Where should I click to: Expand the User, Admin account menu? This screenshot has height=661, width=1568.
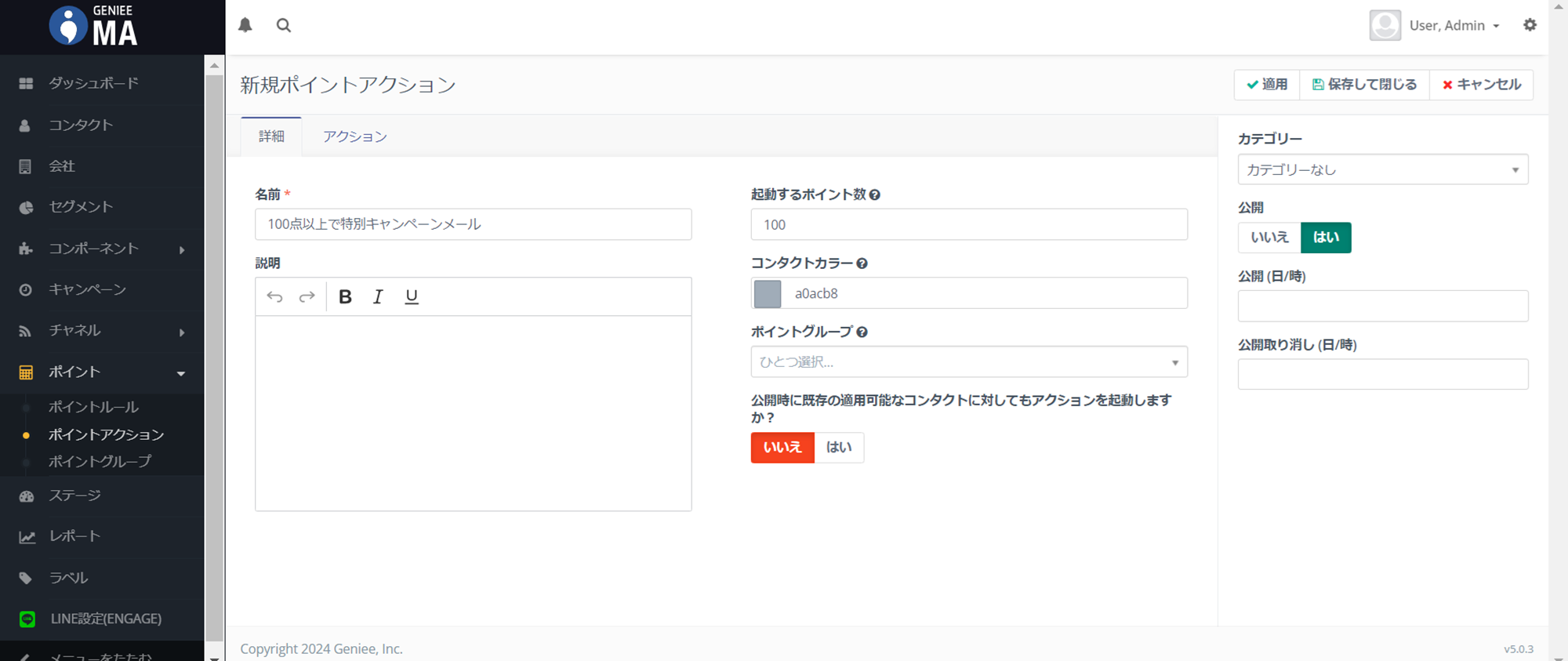click(x=1454, y=25)
